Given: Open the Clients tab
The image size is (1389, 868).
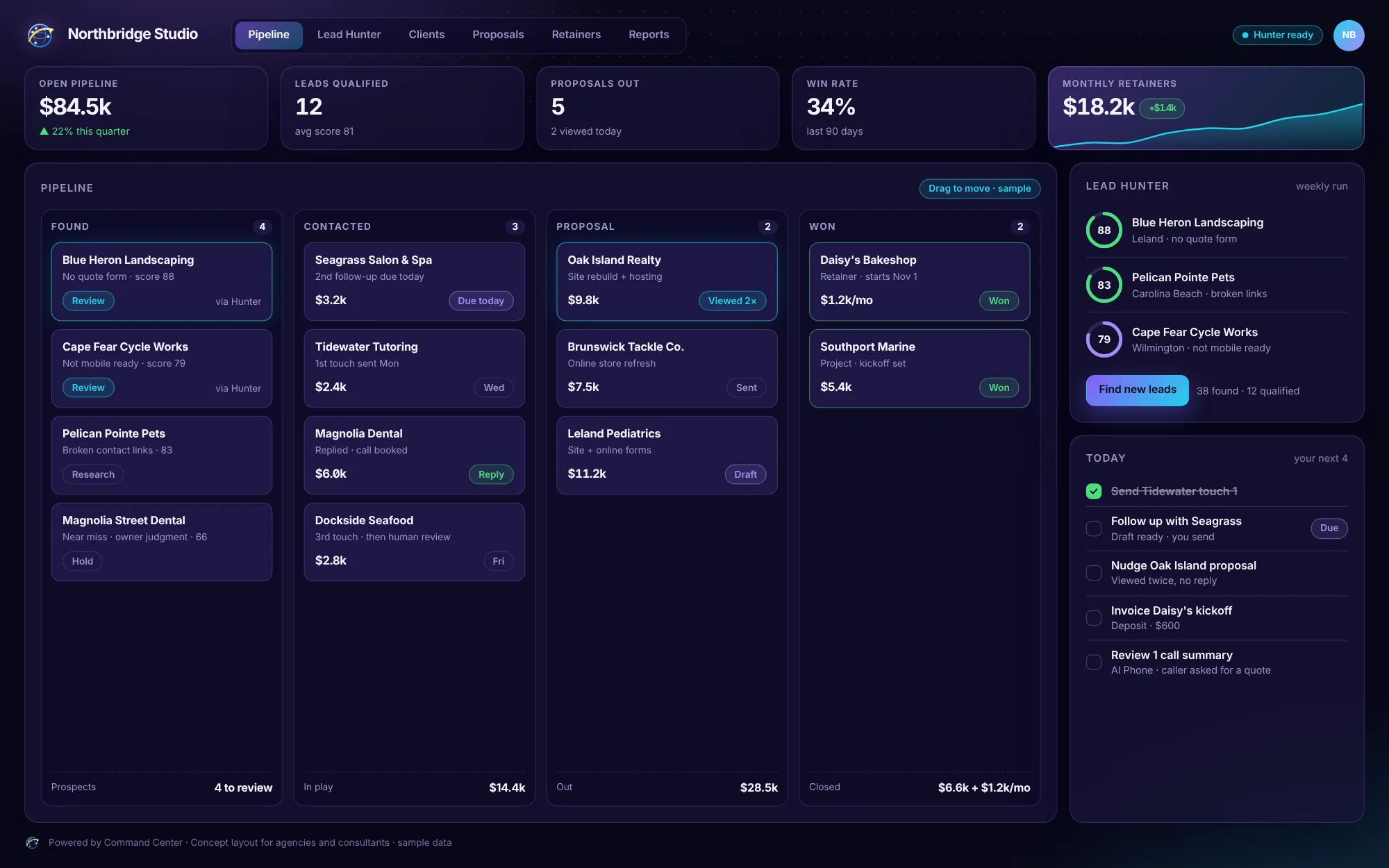Looking at the screenshot, I should 426,35.
